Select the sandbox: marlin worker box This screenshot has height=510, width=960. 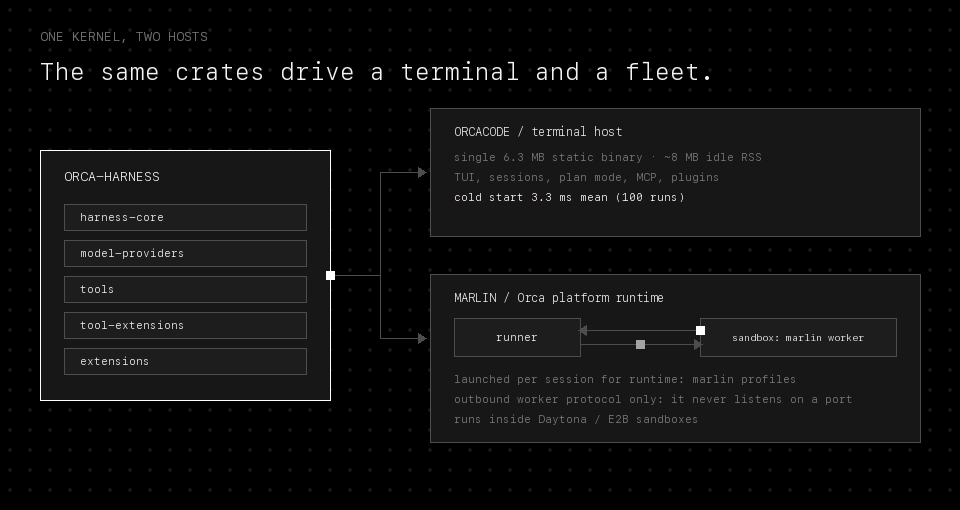798,337
